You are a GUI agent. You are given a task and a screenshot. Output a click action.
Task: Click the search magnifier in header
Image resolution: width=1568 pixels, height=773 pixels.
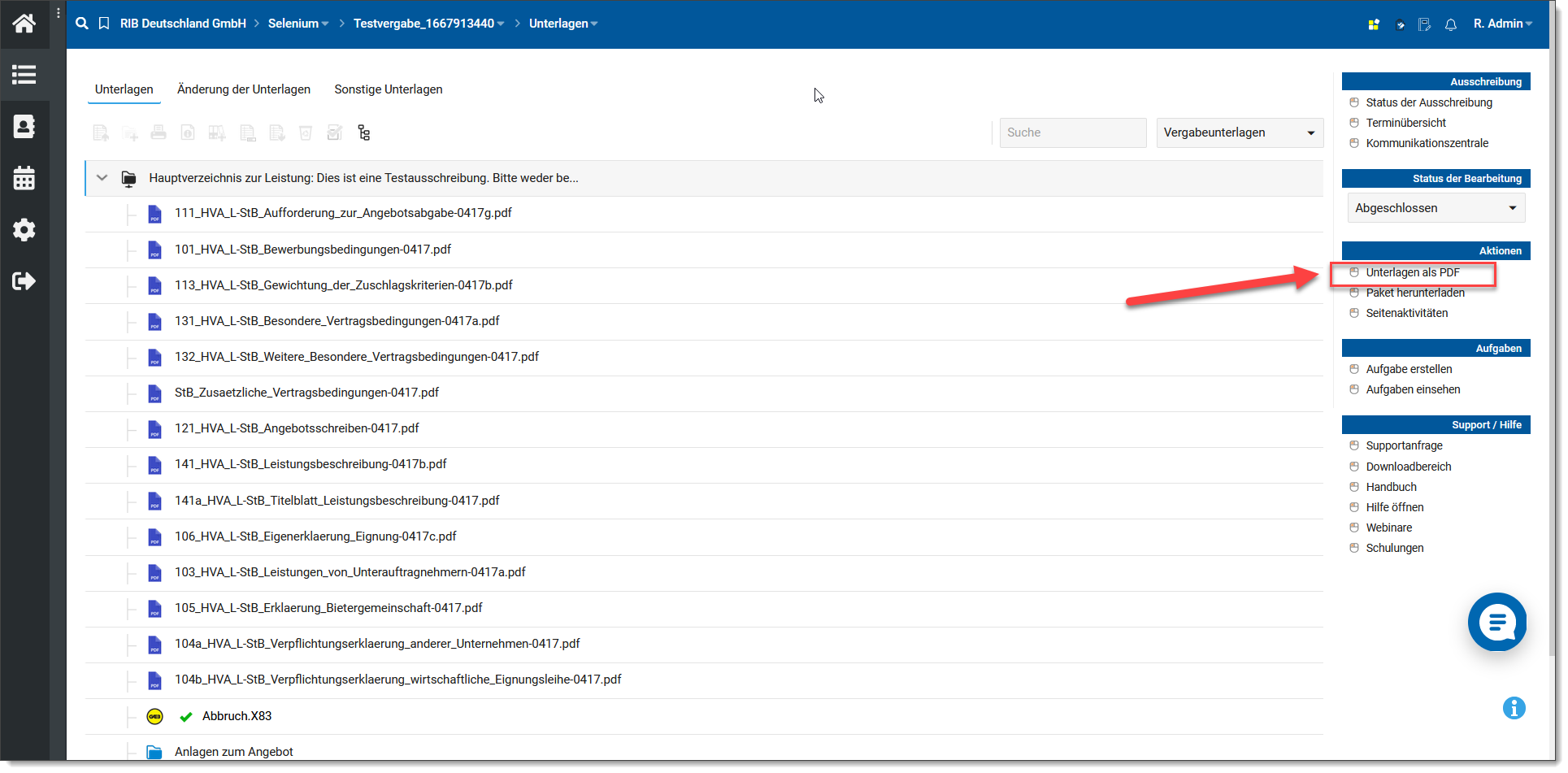82,24
